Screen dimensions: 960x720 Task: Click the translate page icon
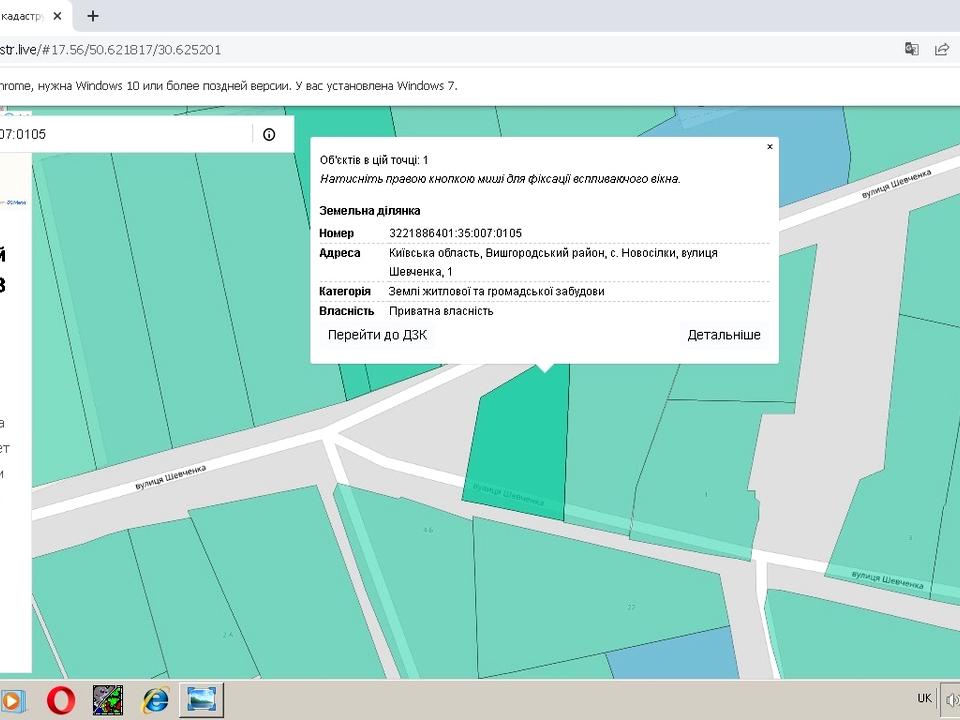tap(911, 49)
